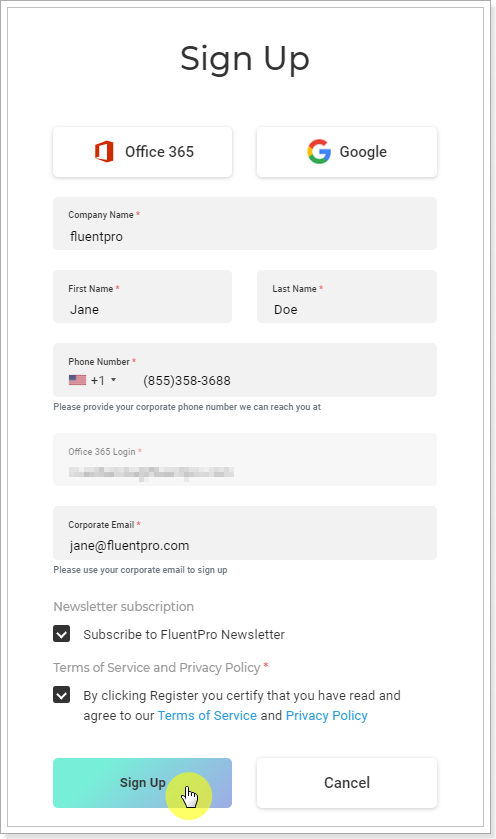
Task: Focus the First Name field containing Jane
Action: click(x=142, y=296)
